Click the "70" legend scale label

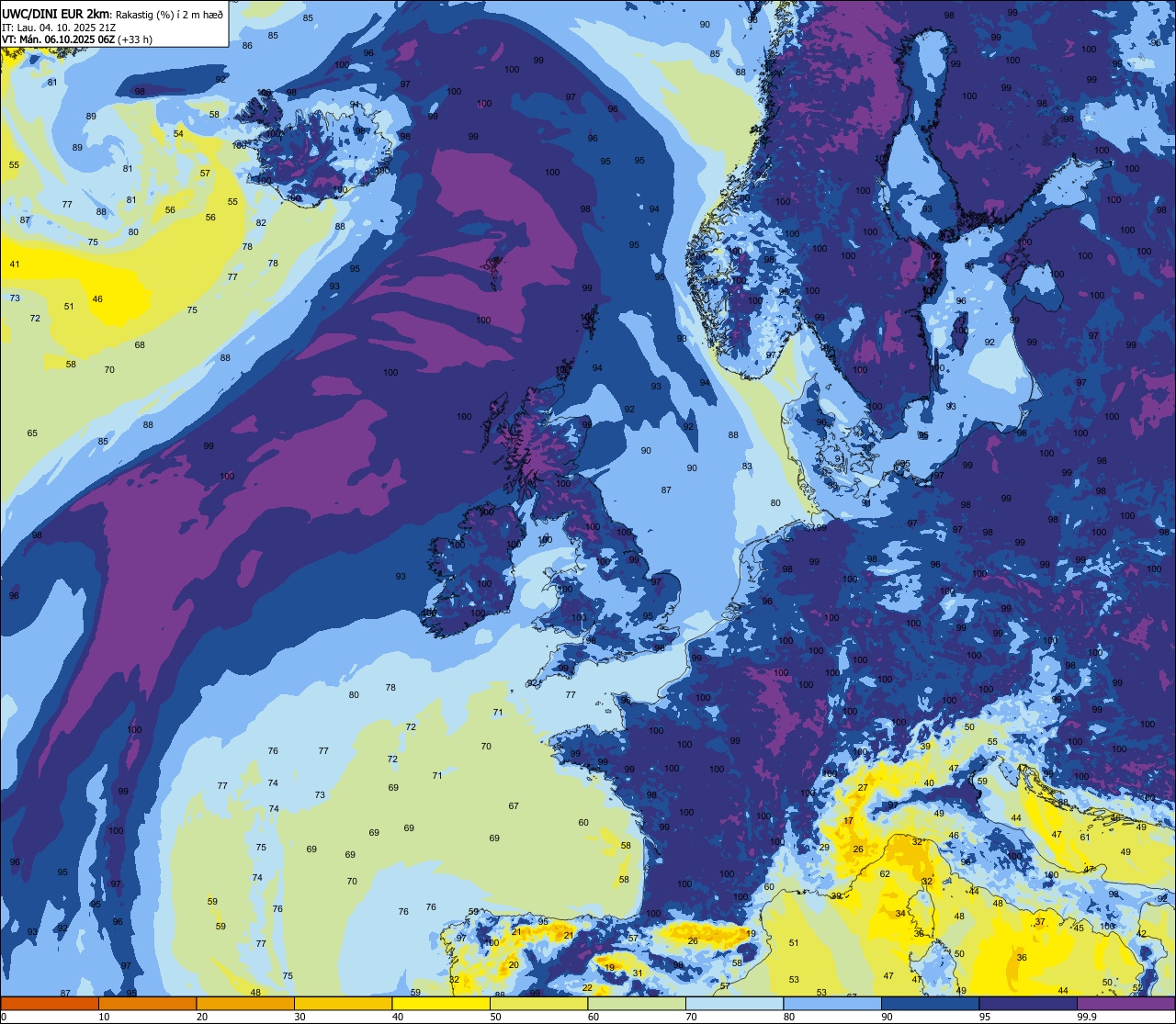click(691, 1017)
